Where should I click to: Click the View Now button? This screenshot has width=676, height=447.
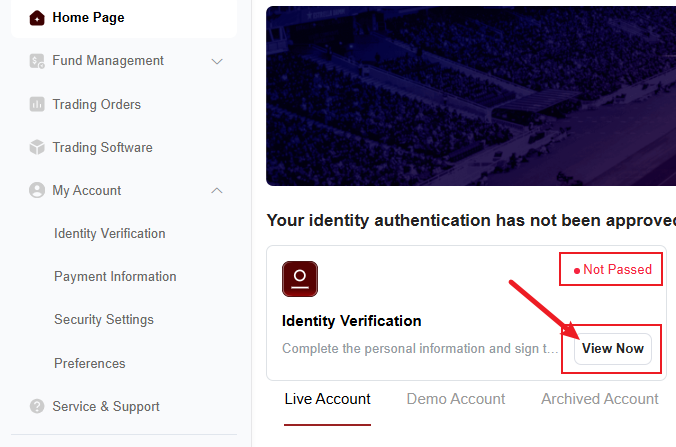pos(613,348)
